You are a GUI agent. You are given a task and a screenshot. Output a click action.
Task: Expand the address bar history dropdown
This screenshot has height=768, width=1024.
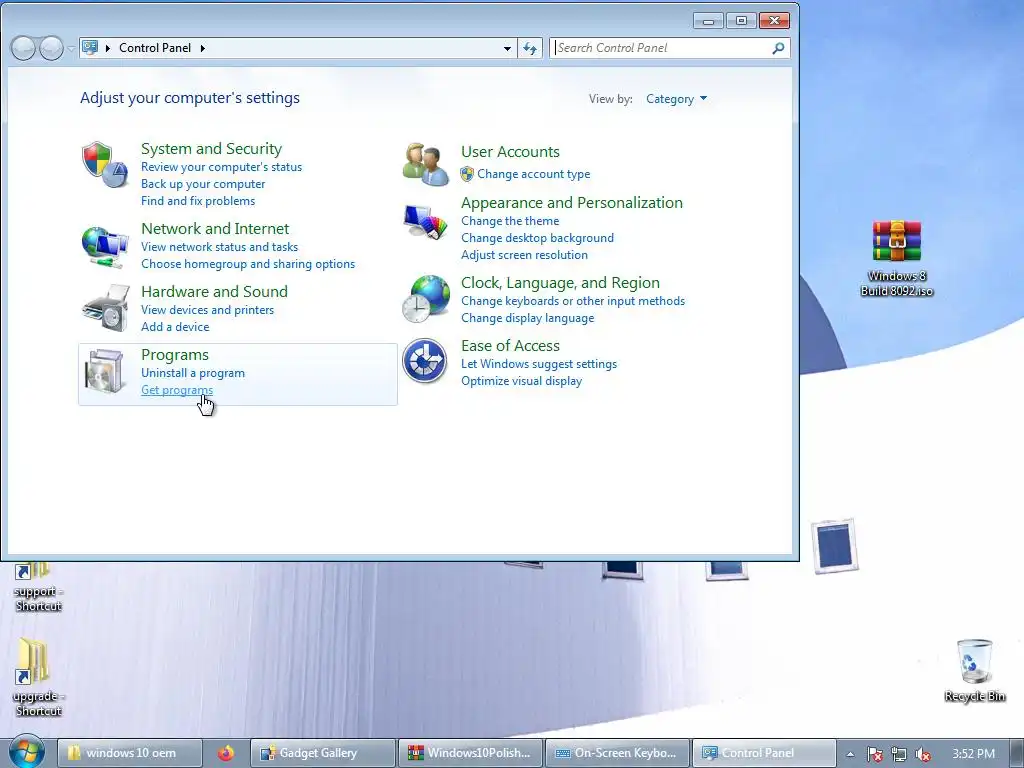tap(507, 48)
